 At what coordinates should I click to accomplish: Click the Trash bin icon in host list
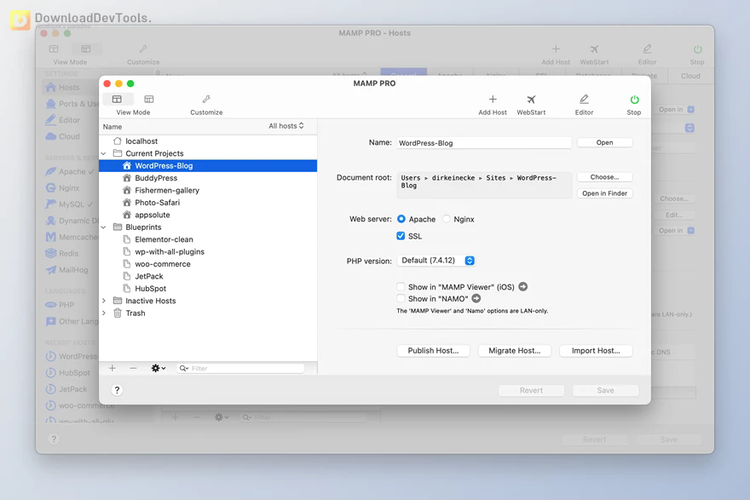(x=117, y=313)
